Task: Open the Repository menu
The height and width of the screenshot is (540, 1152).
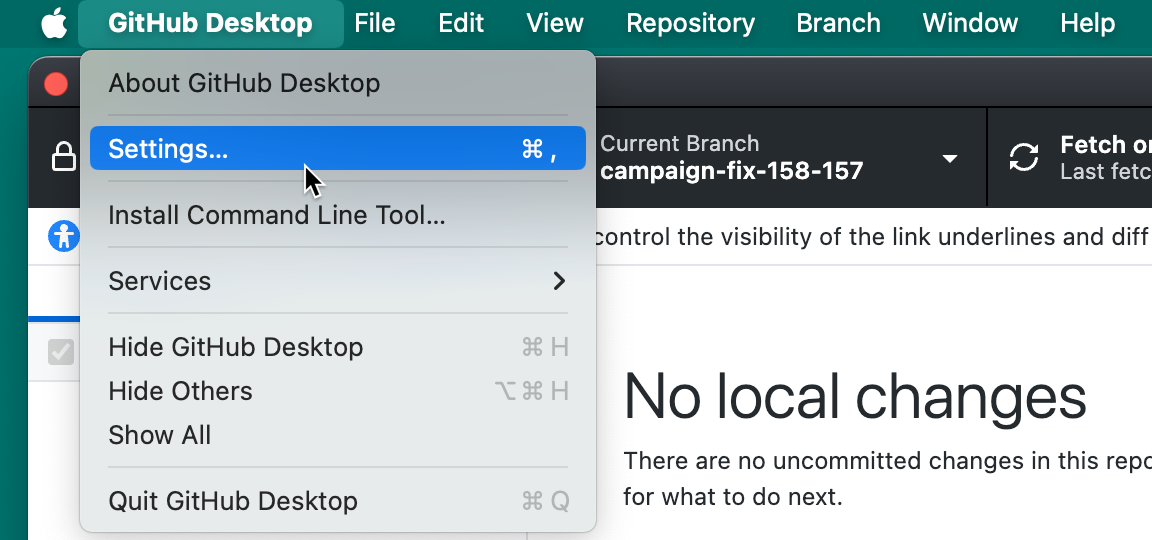Action: tap(690, 24)
